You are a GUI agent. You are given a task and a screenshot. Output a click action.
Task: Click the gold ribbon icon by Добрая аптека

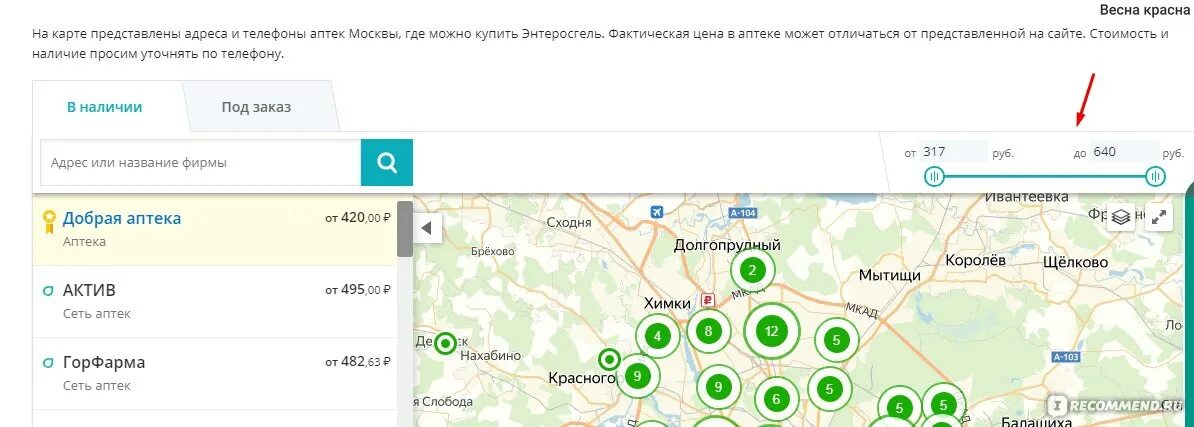coord(49,222)
